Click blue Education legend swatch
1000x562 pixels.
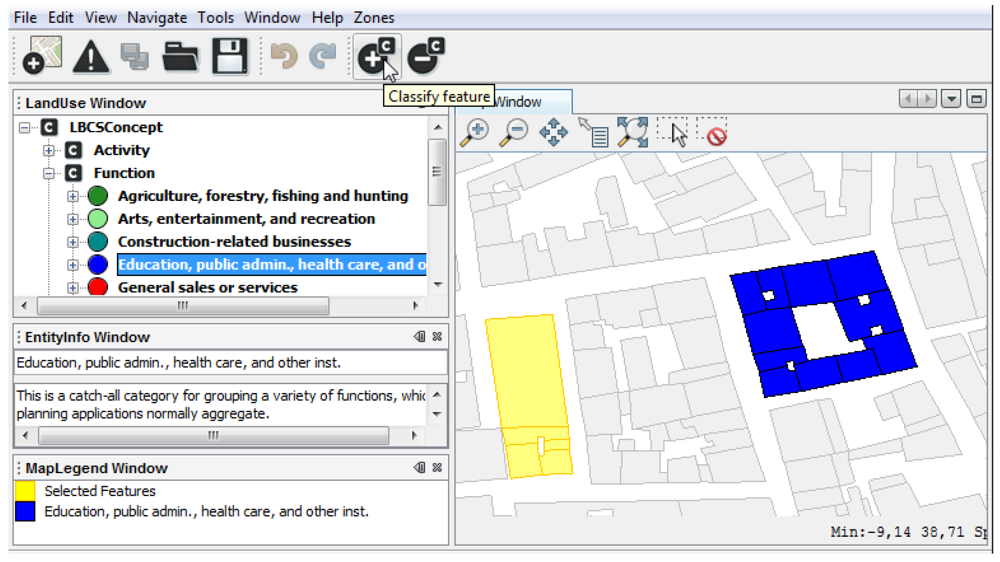pos(25,512)
